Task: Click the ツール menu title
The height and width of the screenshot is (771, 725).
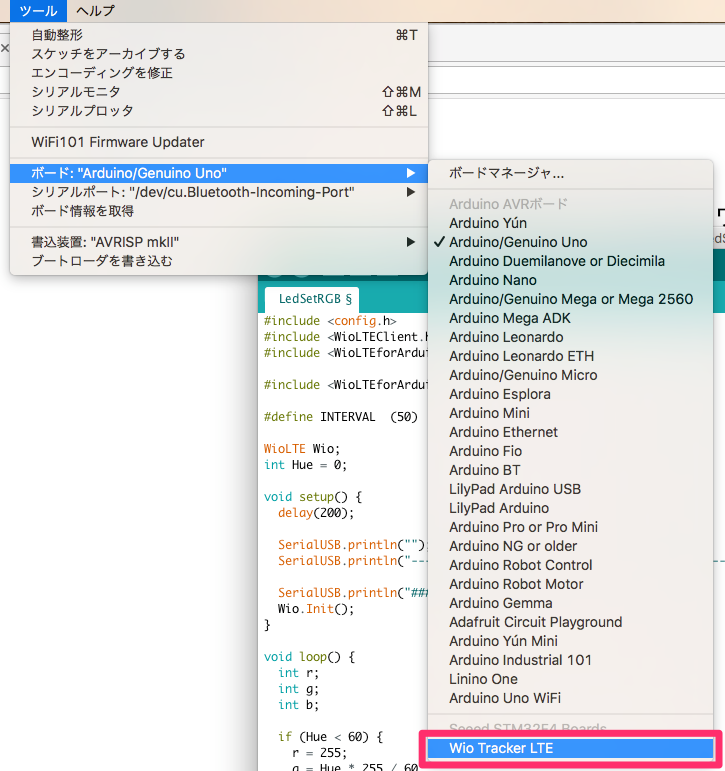Action: [38, 11]
